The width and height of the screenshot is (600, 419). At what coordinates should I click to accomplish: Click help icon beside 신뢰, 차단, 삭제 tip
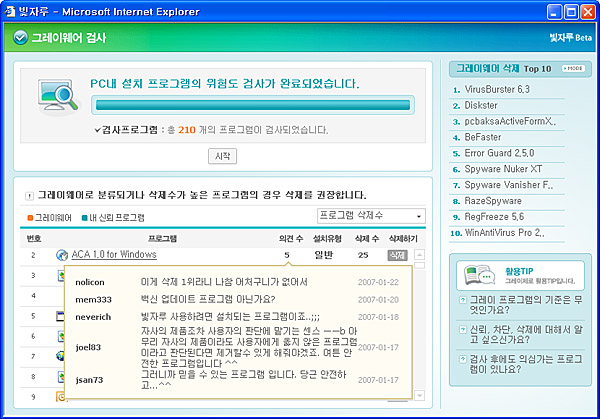463,329
